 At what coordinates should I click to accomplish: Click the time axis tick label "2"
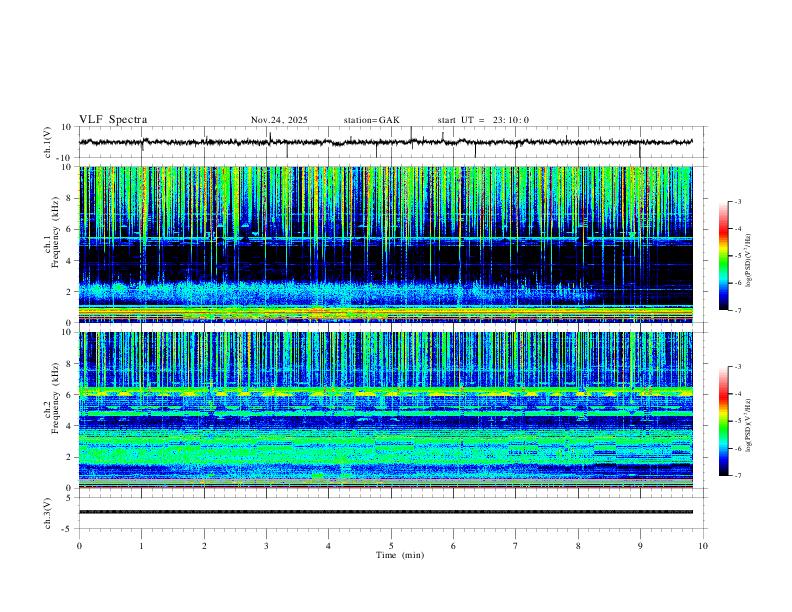click(x=204, y=546)
